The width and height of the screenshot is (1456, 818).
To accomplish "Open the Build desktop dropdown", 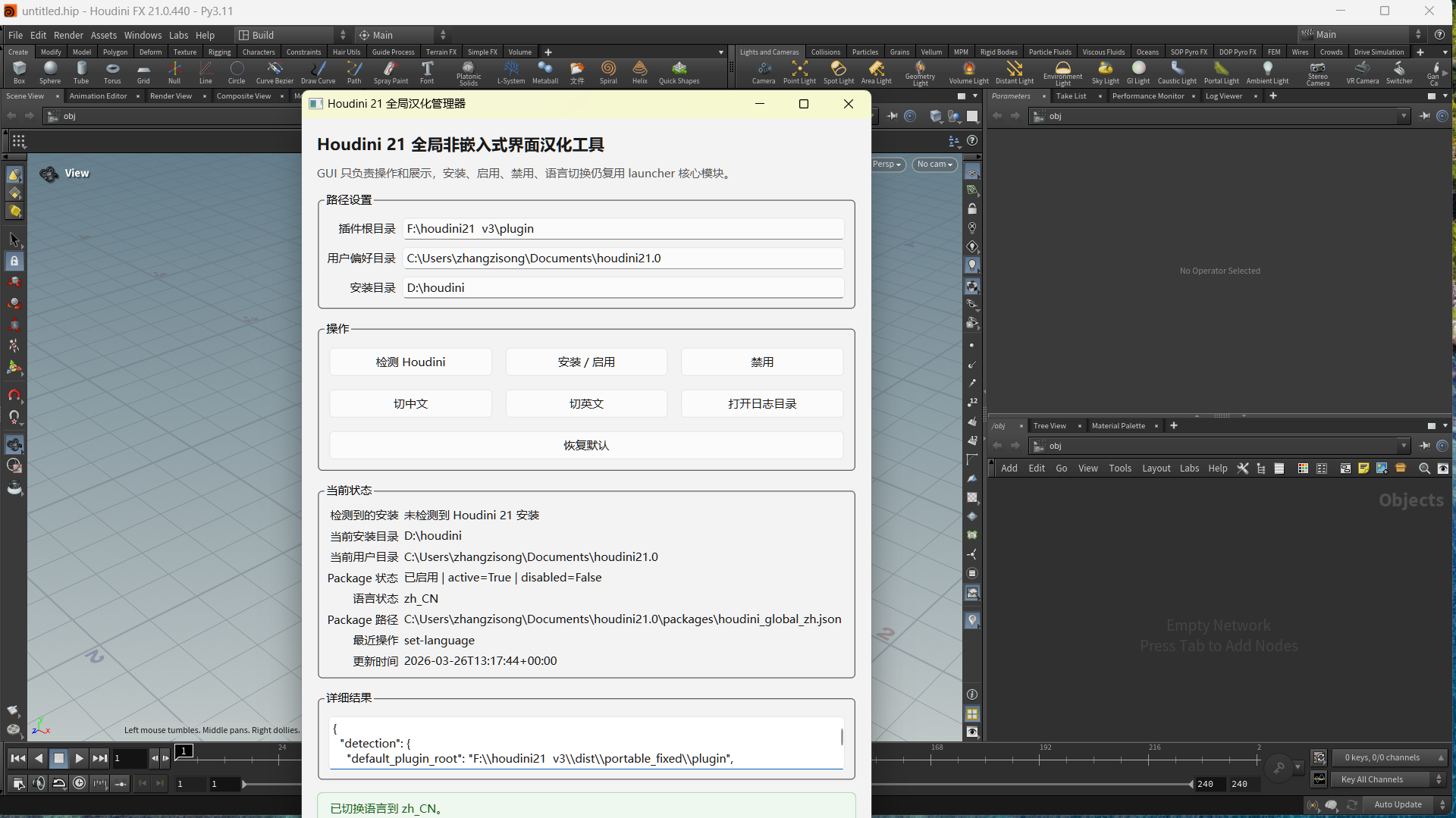I will point(292,35).
